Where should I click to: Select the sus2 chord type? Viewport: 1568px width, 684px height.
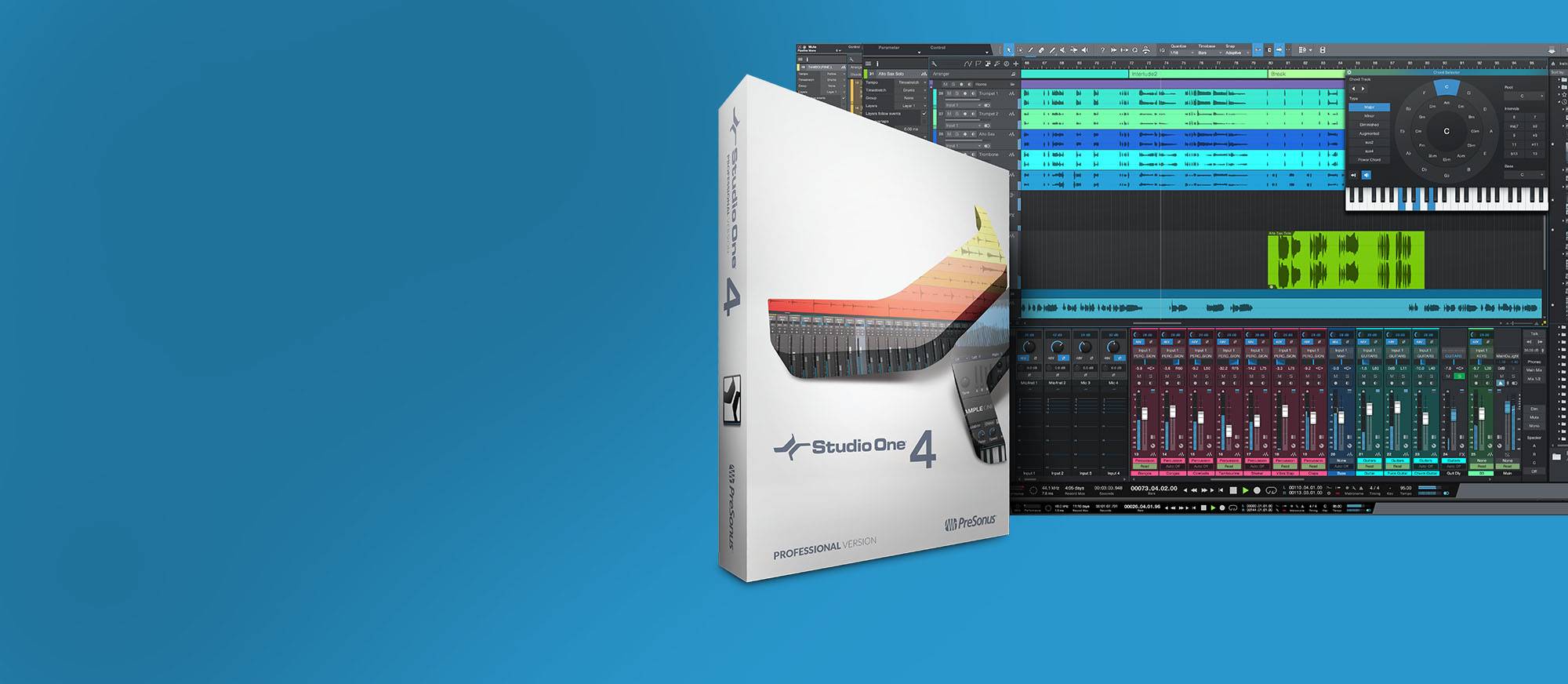(x=1370, y=142)
